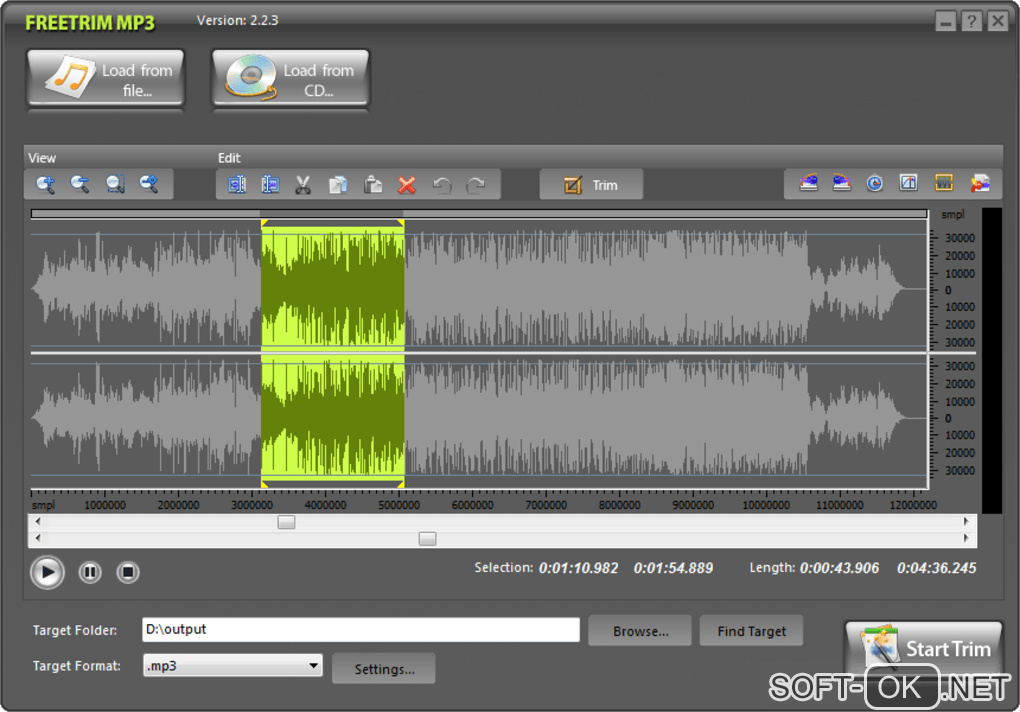The width and height of the screenshot is (1020, 712).
Task: Click the first effects icon in right toolbar
Action: [809, 183]
